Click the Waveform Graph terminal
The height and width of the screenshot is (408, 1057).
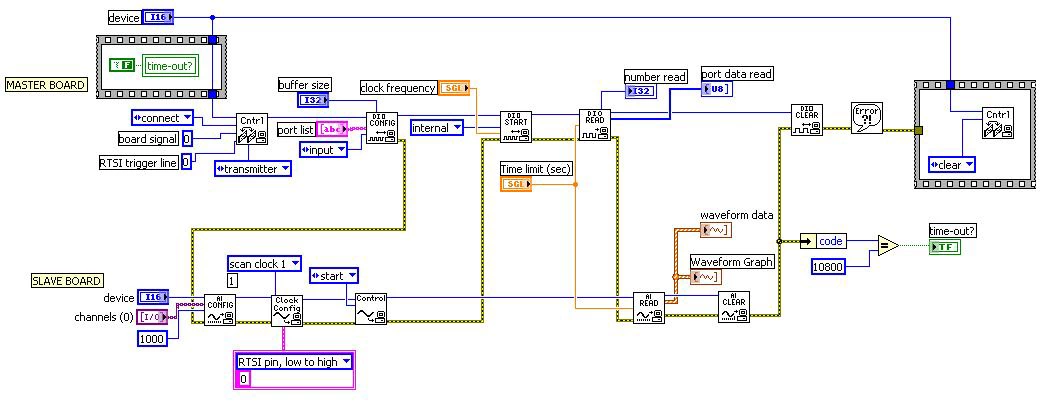coord(705,277)
